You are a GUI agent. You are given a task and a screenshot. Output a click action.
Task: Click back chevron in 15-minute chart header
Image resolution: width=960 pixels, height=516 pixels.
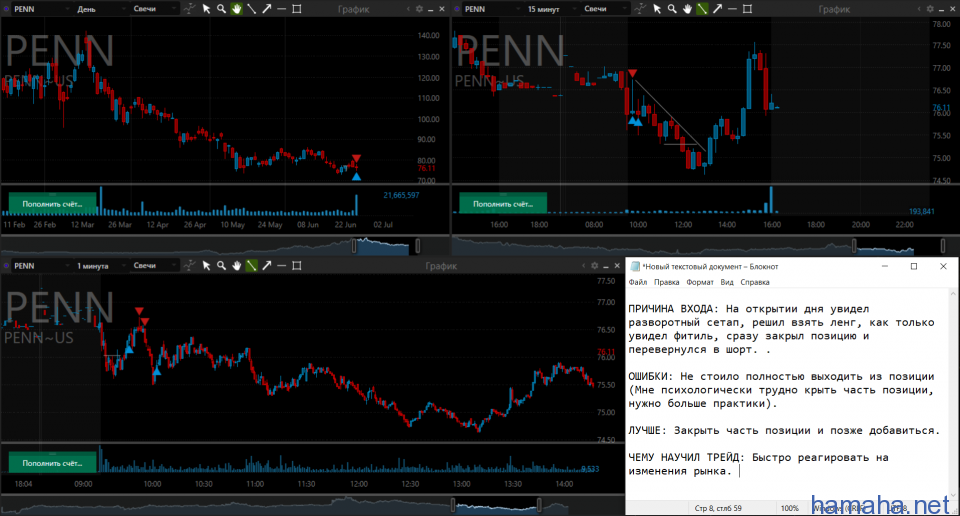(919, 9)
